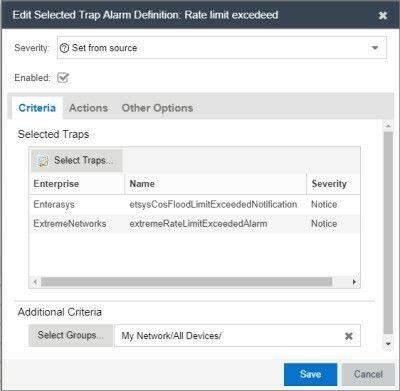
Task: Click the right arrow of the traps table scrollbar
Action: (x=354, y=282)
